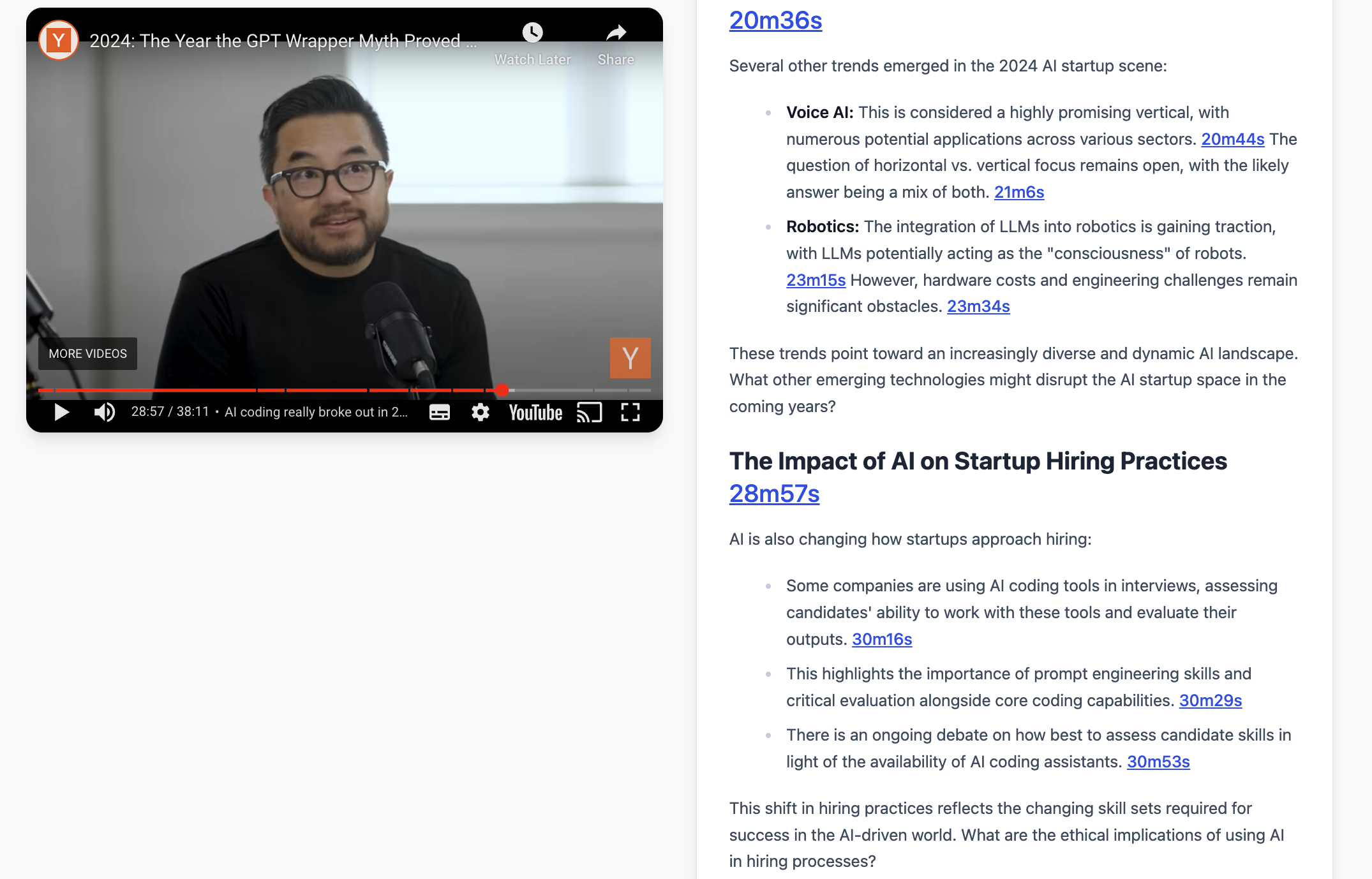Click the Y Combinator watermark logo
Image resolution: width=1372 pixels, height=879 pixels.
[630, 358]
